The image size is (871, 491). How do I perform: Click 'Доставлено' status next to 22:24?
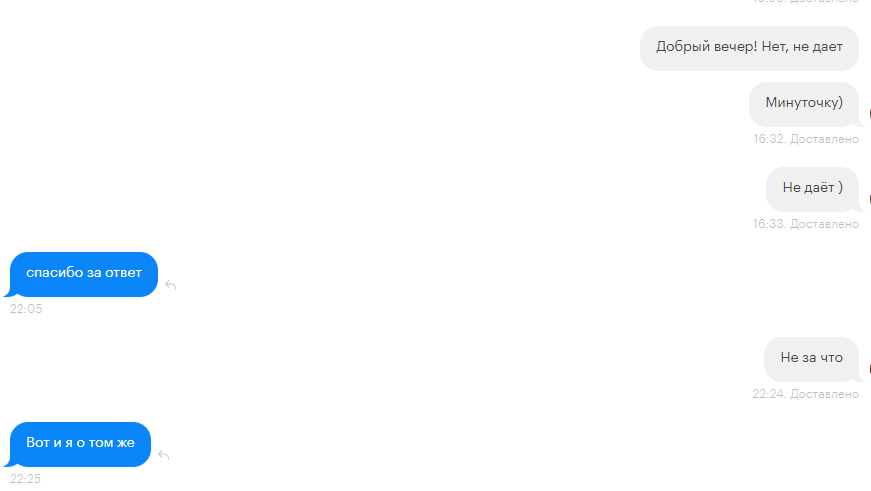(824, 394)
